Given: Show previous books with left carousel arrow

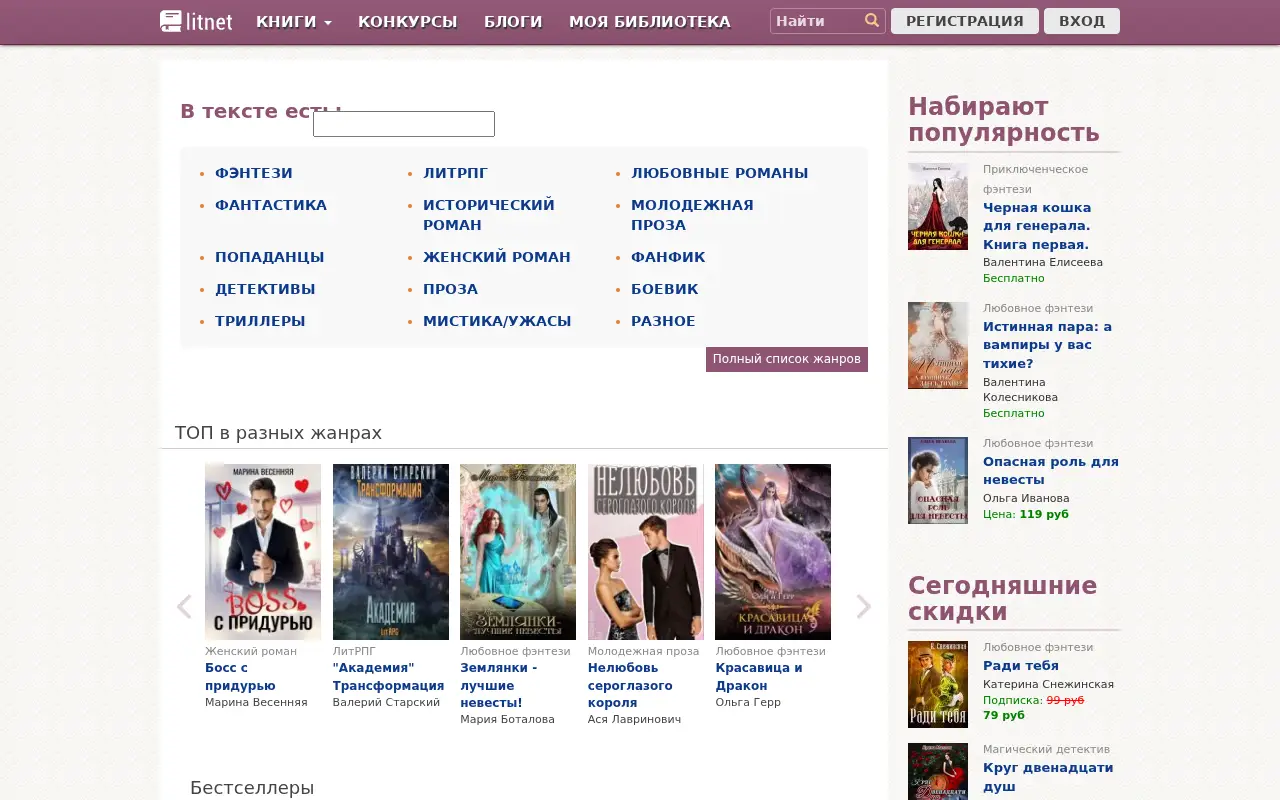Looking at the screenshot, I should (x=184, y=607).
